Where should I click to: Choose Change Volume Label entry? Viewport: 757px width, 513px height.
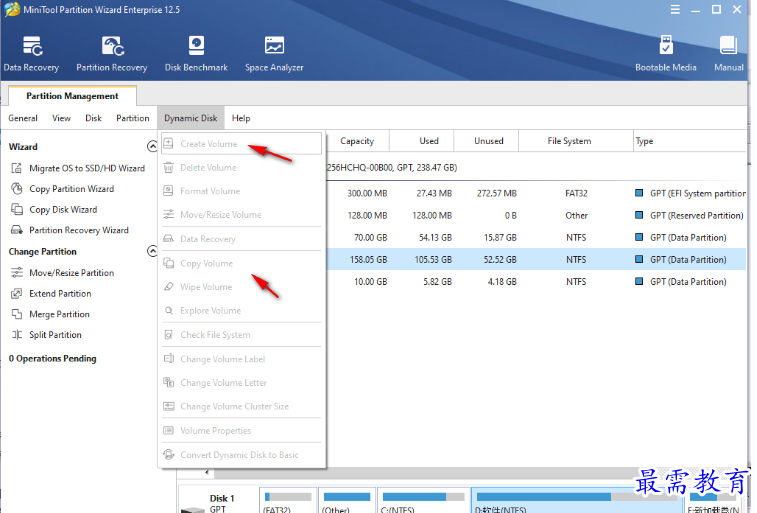pyautogui.click(x=241, y=359)
